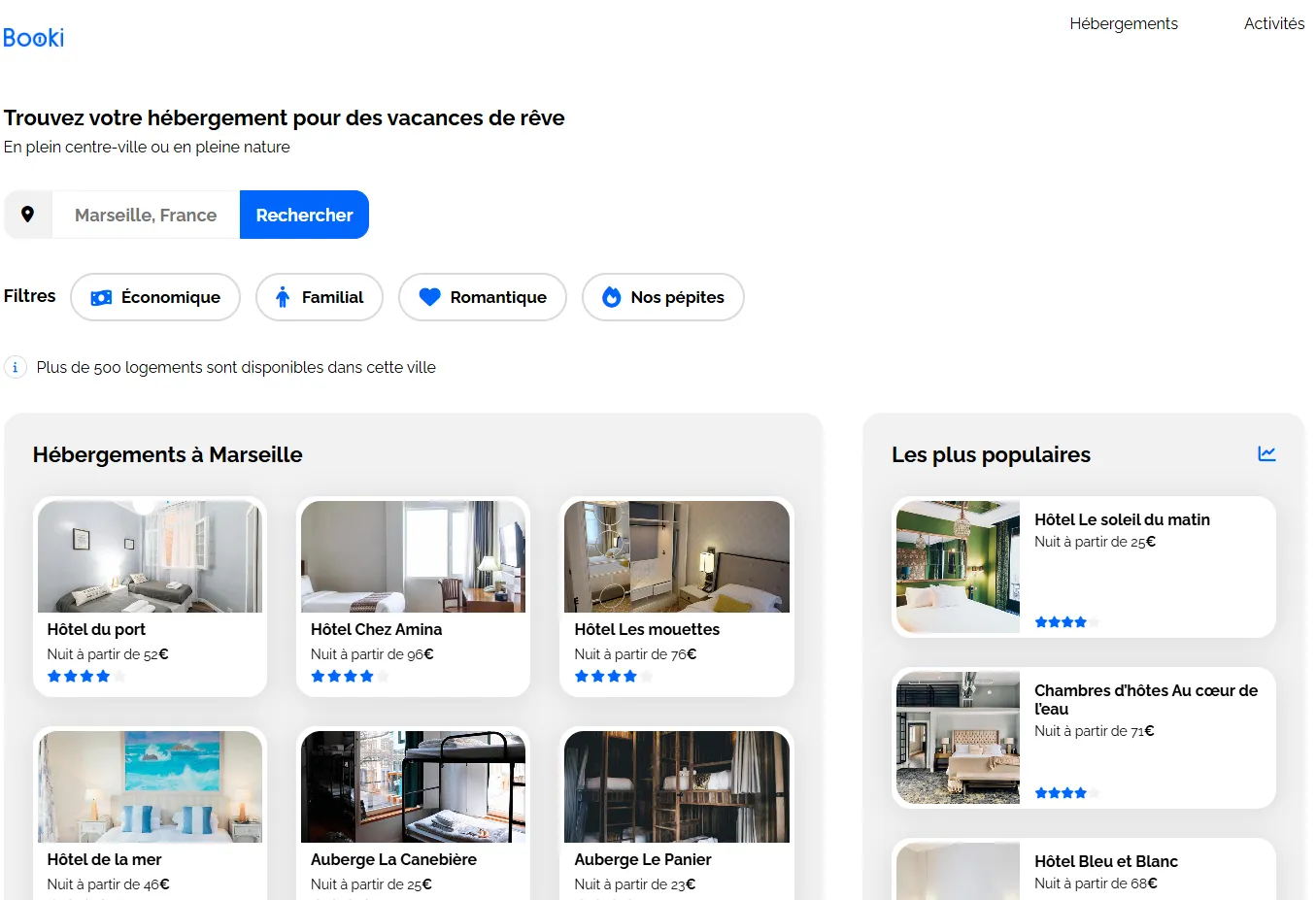Click the Hôtel Chez Amina title
This screenshot has width=1316, height=900.
(x=376, y=629)
